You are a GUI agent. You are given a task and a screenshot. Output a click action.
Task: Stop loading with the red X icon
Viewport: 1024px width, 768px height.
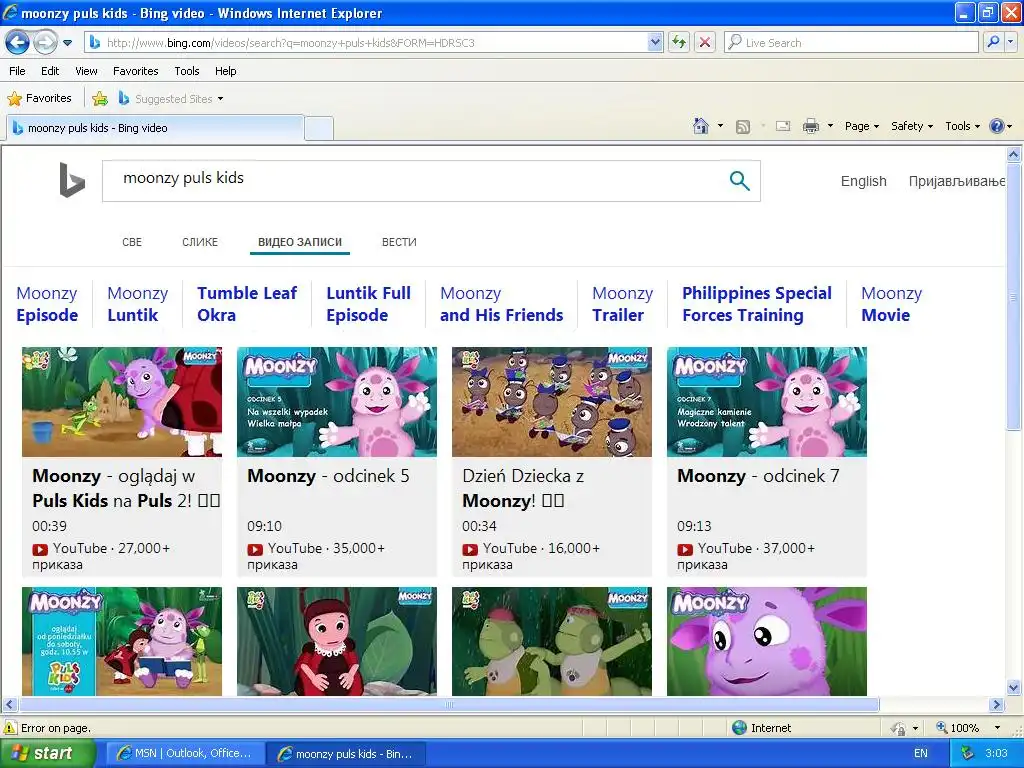coord(705,42)
